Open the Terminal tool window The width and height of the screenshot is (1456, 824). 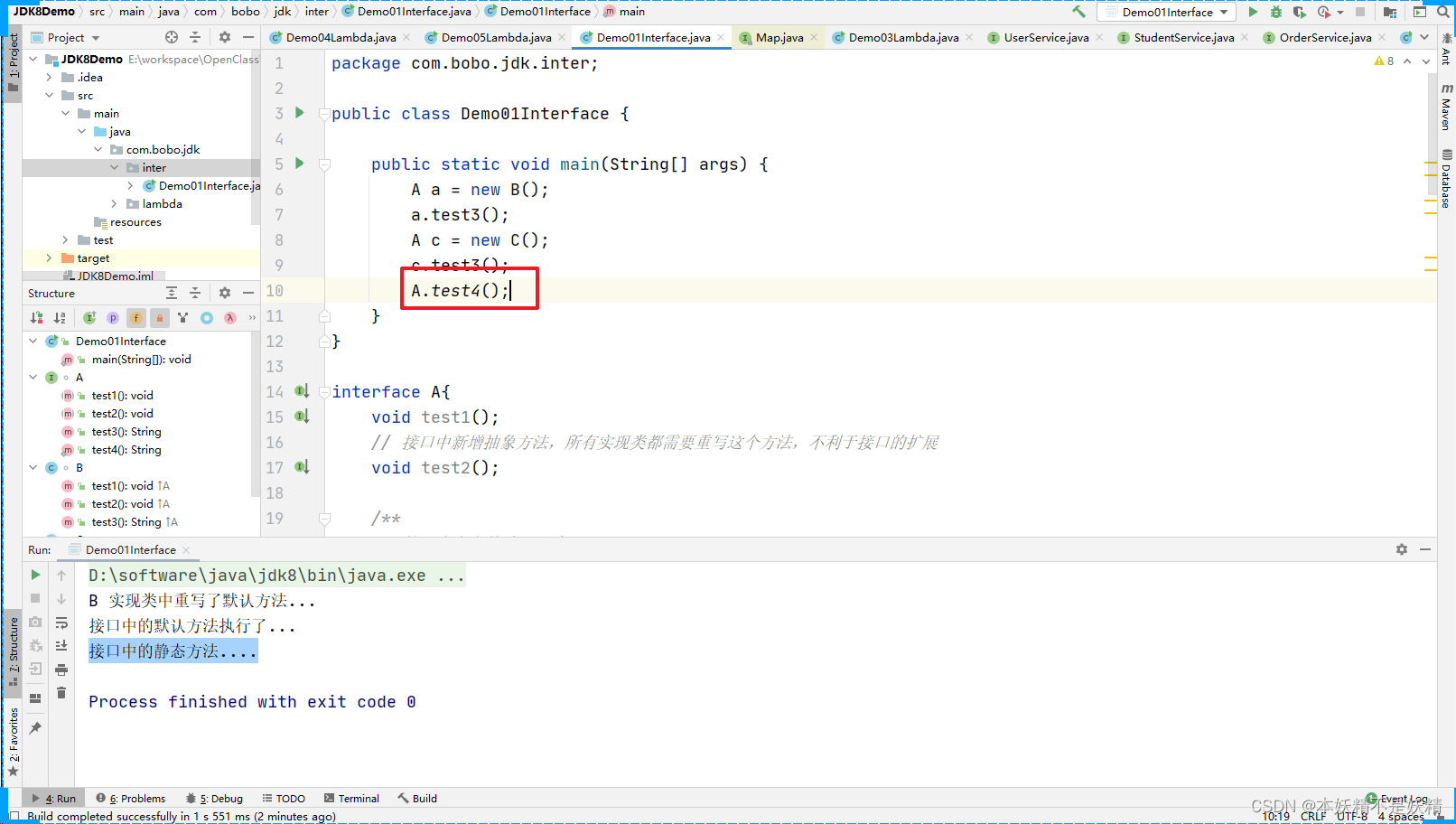[x=351, y=799]
